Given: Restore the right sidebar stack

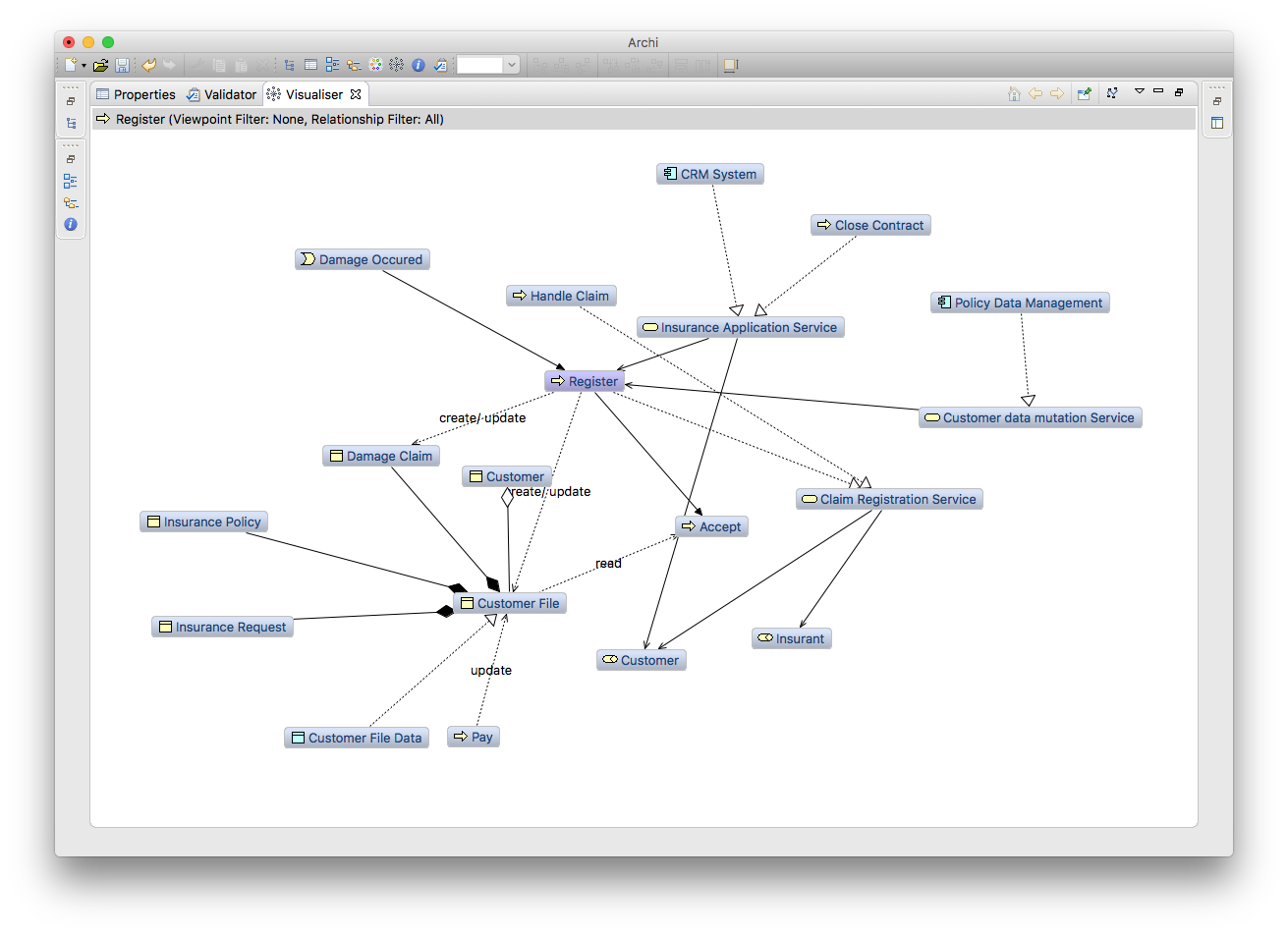Looking at the screenshot, I should (1217, 101).
